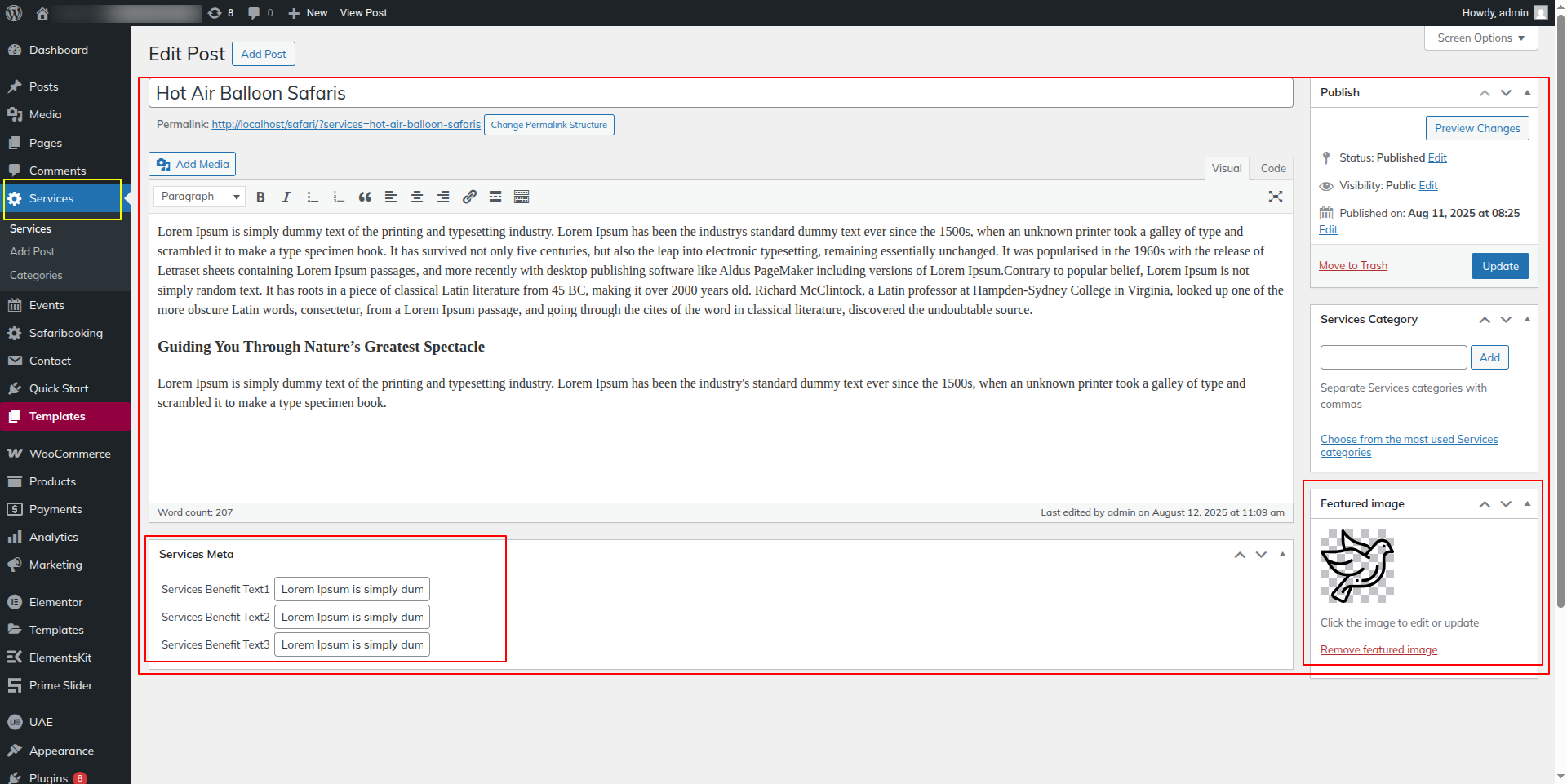Enter distraction-free fullscreen mode
This screenshot has height=784, width=1567.
point(1276,197)
